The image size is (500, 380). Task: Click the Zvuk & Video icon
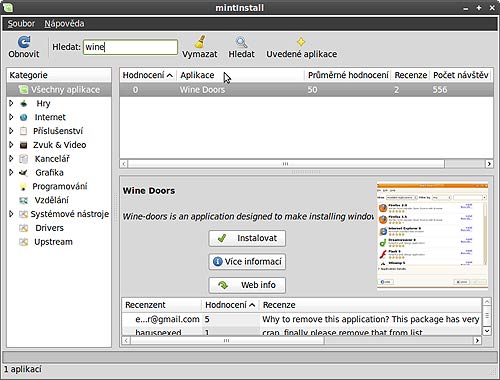coord(23,145)
